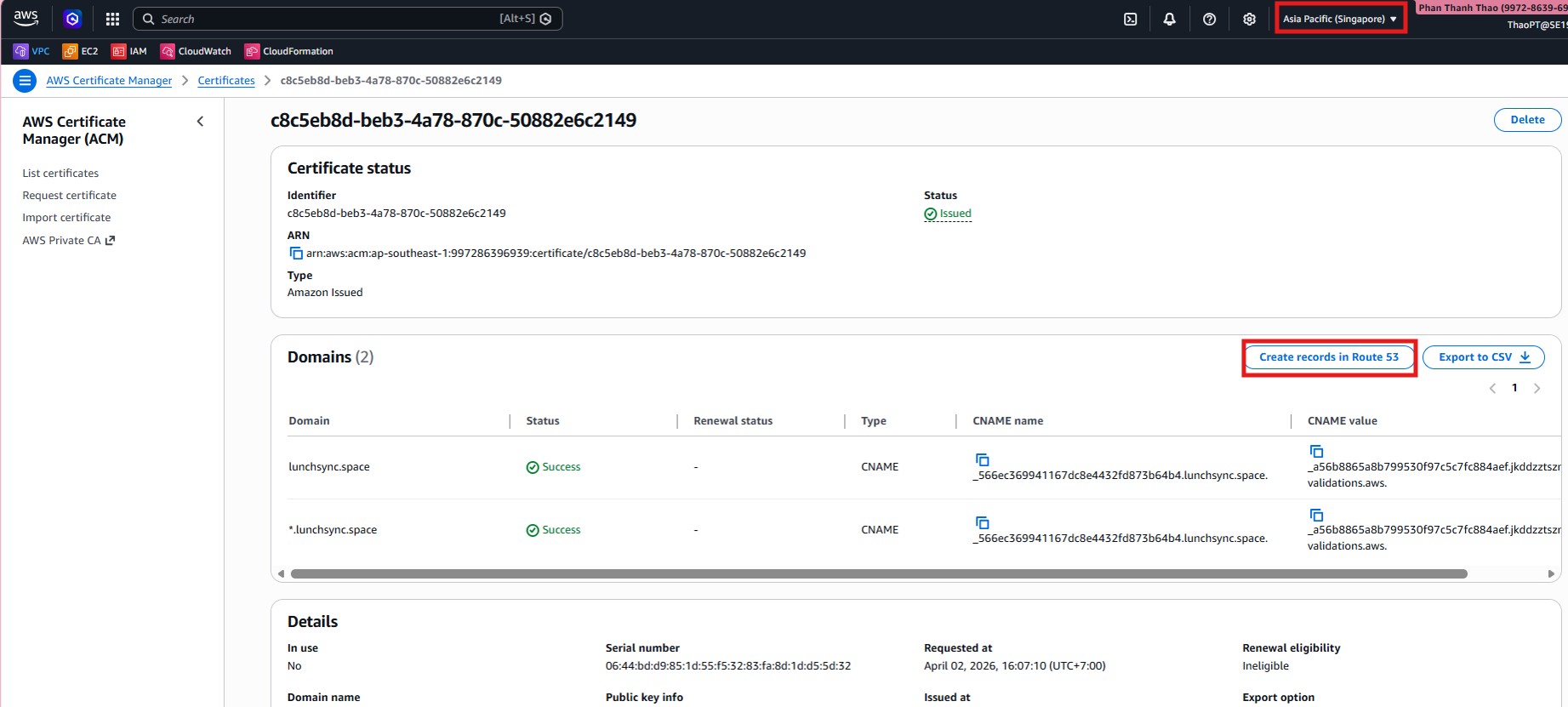This screenshot has width=1568, height=707.
Task: Click Export to CSV button
Action: coord(1483,357)
